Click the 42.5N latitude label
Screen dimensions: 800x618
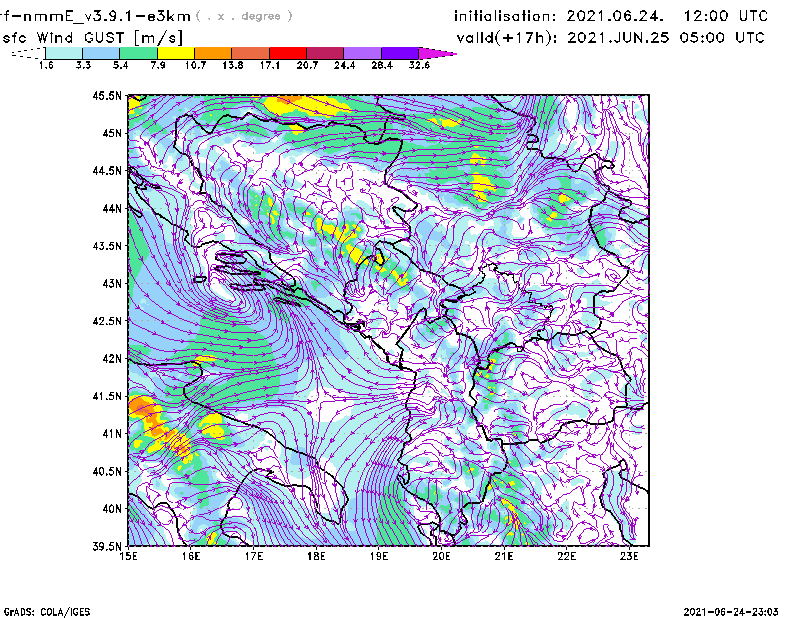tap(107, 321)
